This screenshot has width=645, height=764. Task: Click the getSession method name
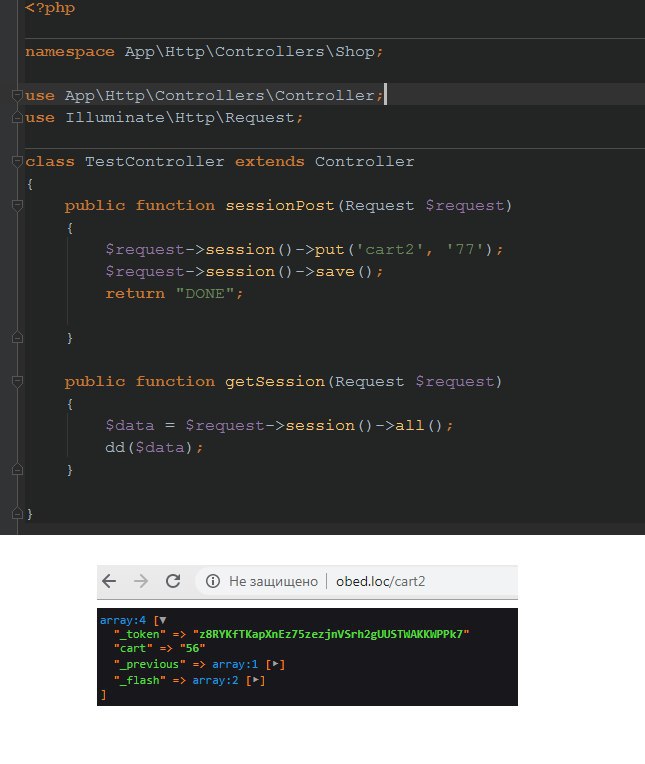pos(275,382)
